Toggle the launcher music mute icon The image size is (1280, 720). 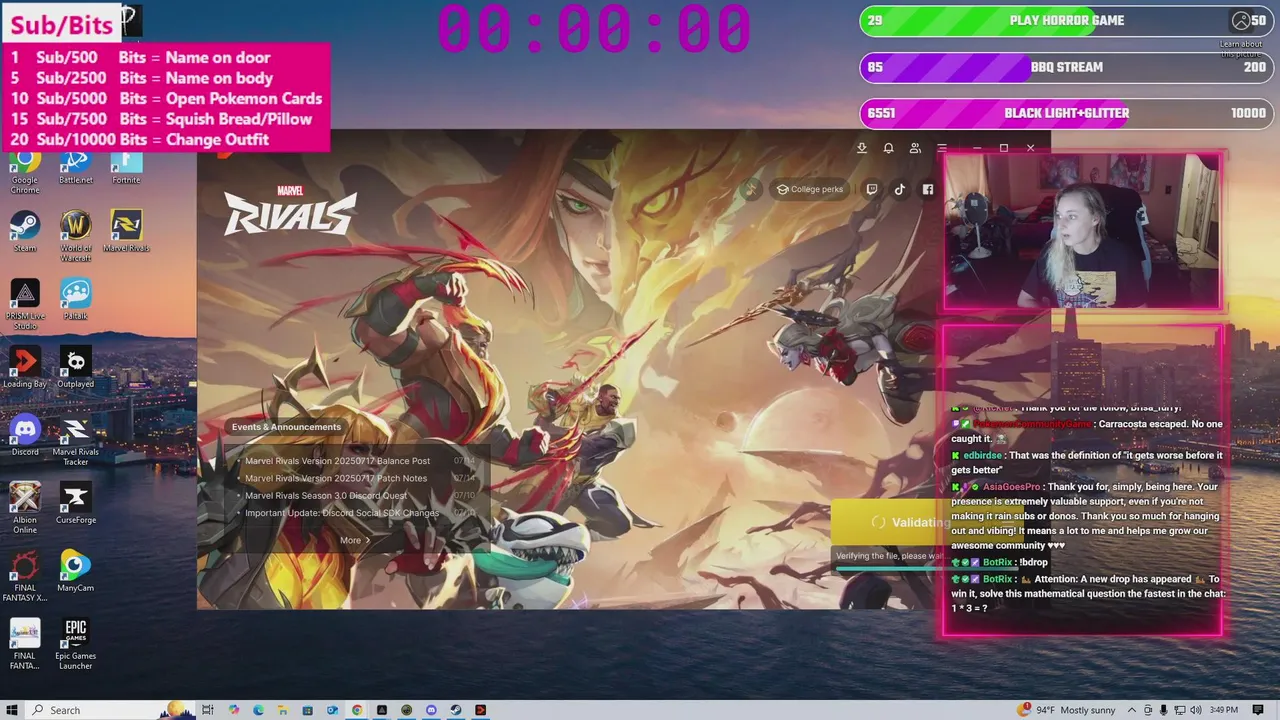751,189
